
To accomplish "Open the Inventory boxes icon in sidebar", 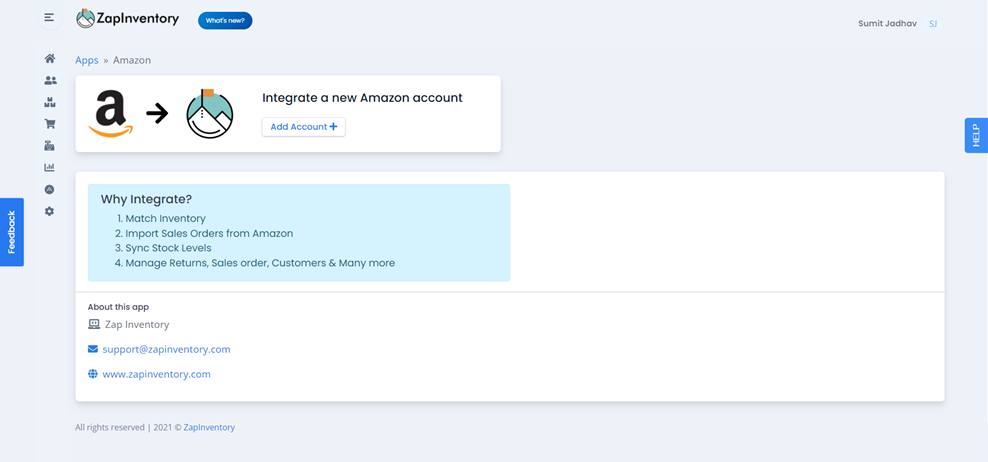I will (x=50, y=102).
